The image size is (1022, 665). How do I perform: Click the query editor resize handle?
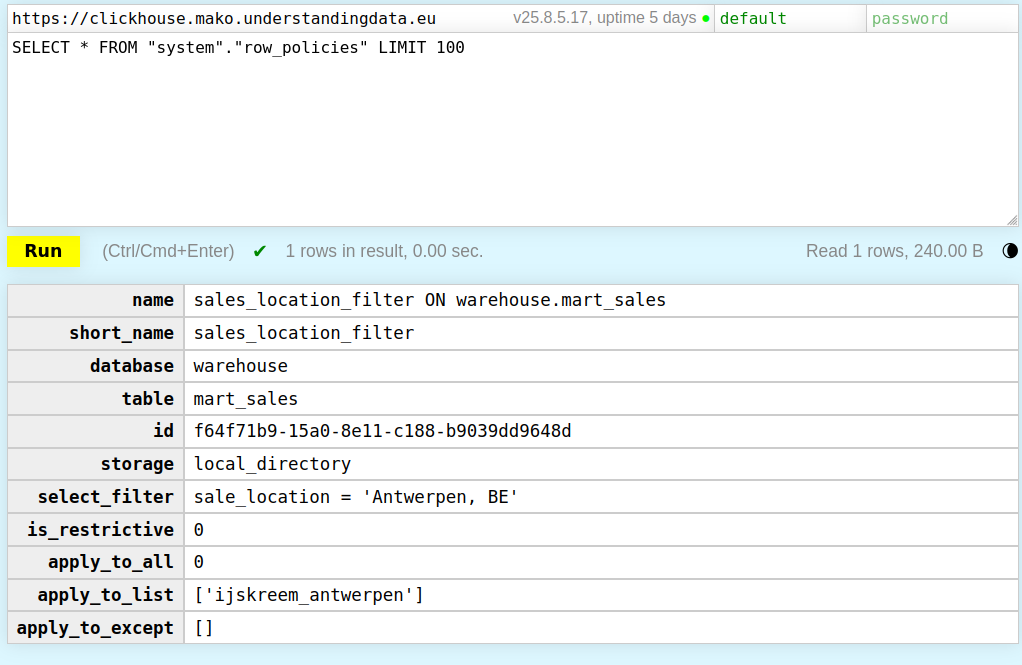click(x=1011, y=219)
